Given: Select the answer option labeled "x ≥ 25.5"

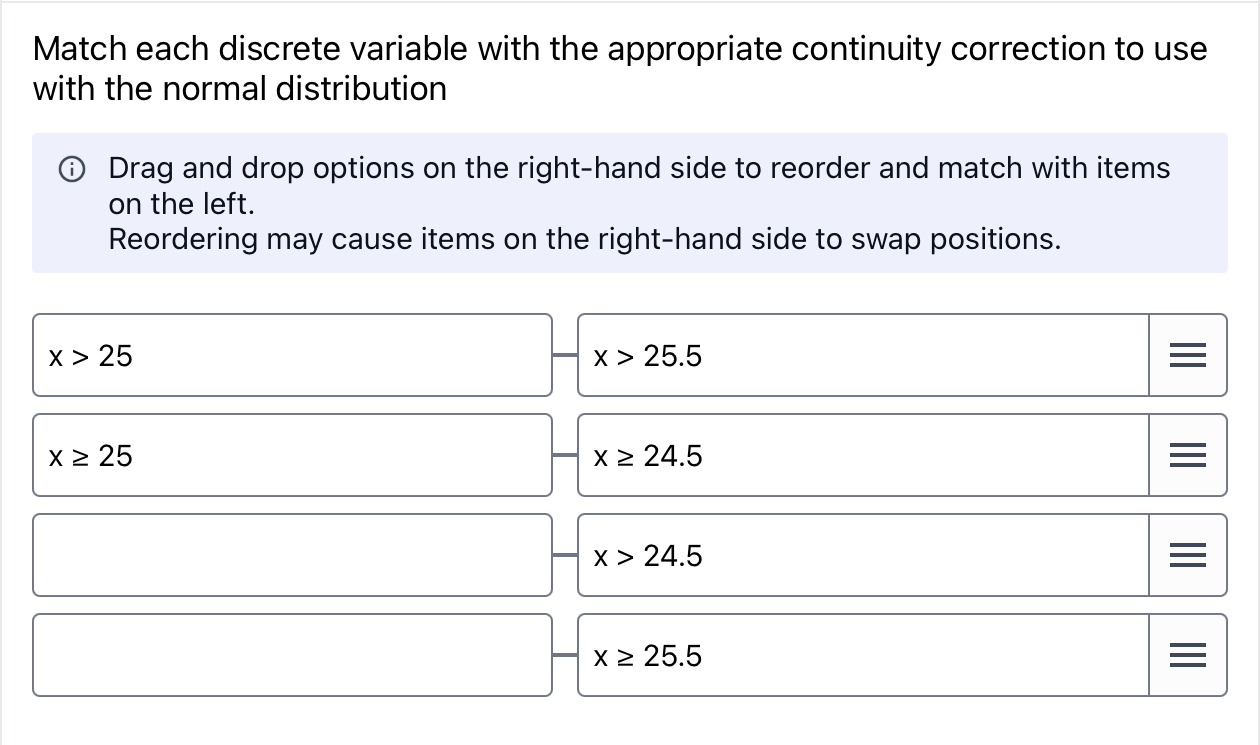Looking at the screenshot, I should 860,655.
